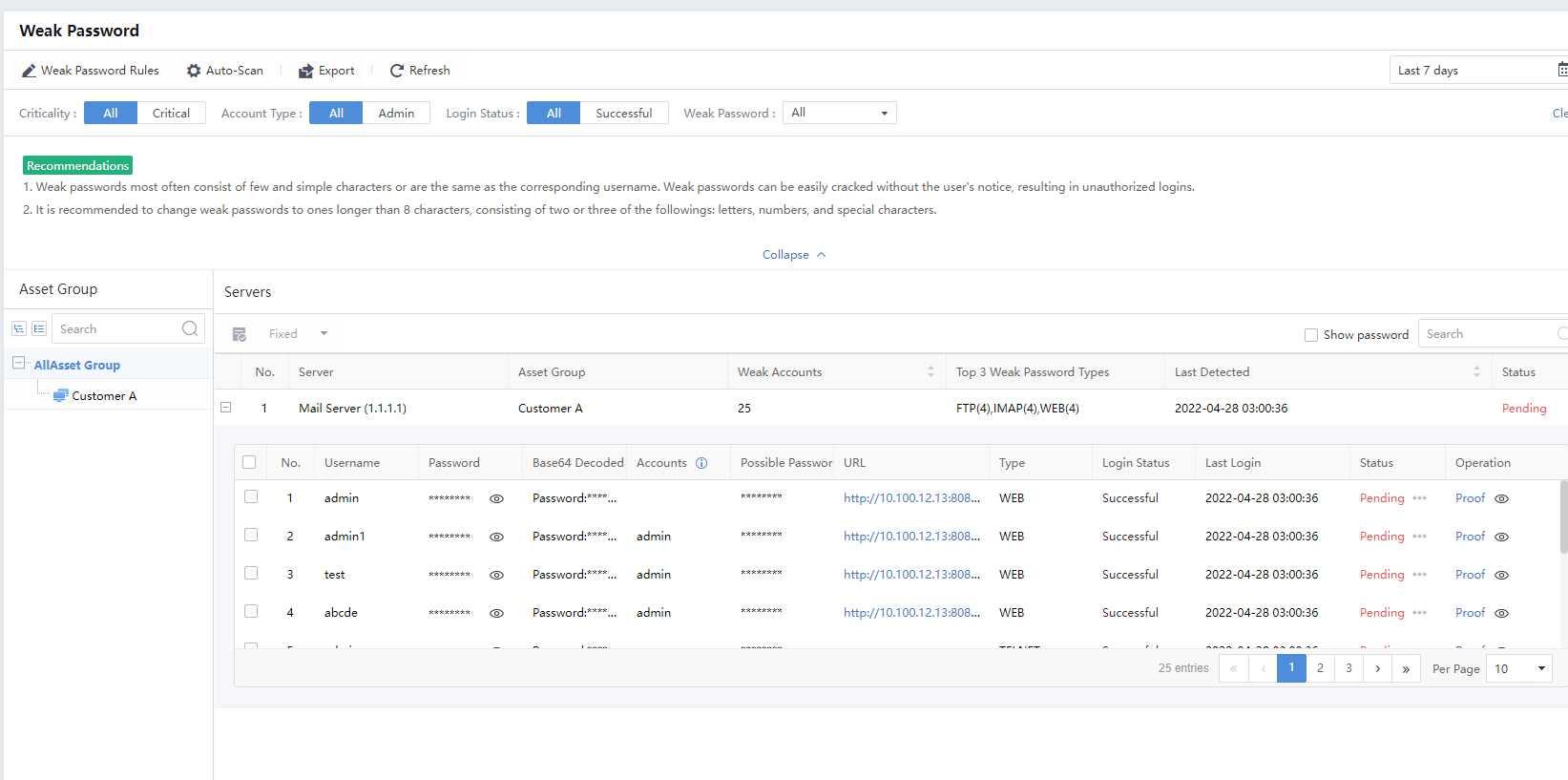Click the tree view icon in Asset Group
Image resolution: width=1568 pixels, height=780 pixels.
19,328
